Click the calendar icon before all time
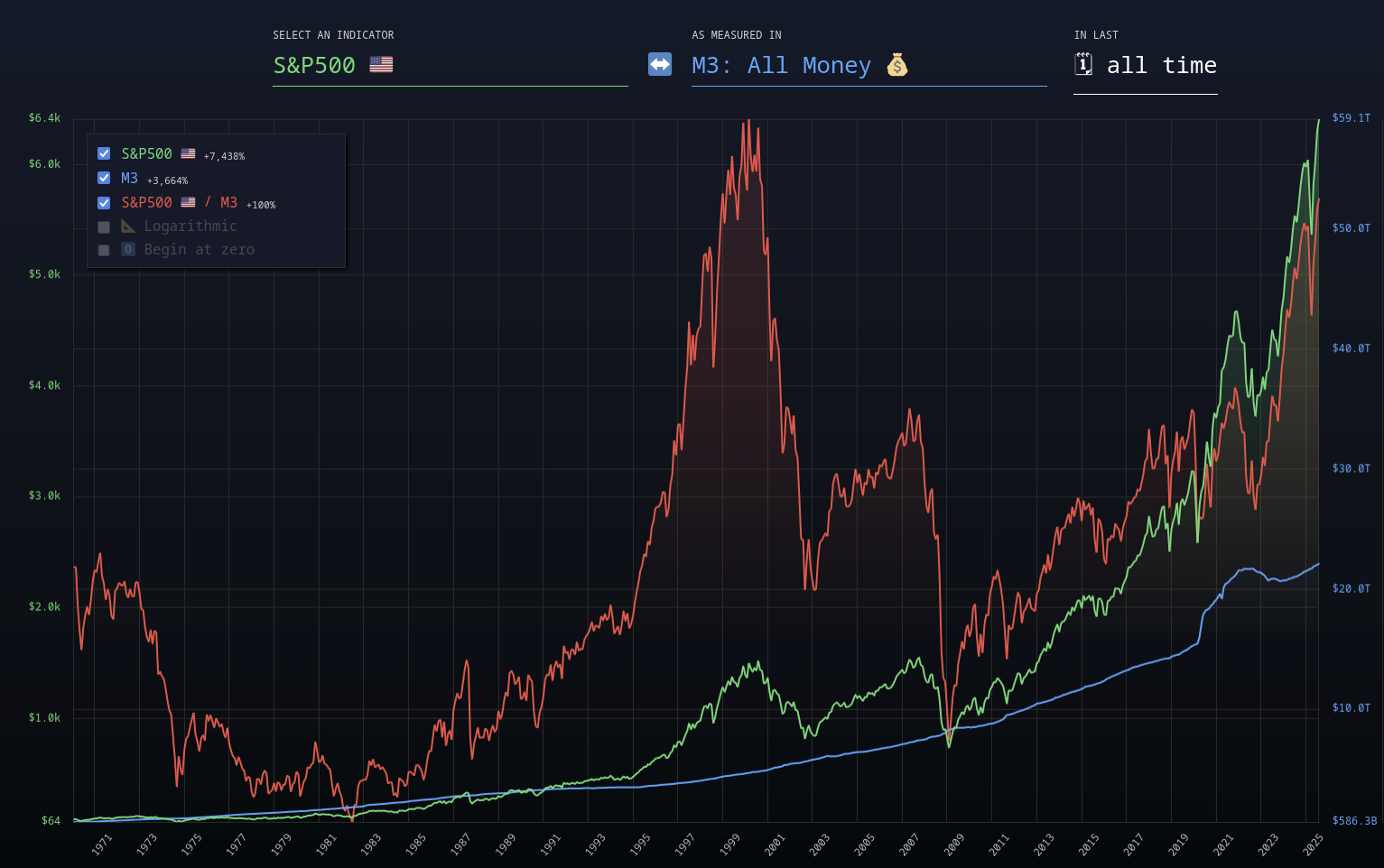The width and height of the screenshot is (1384, 868). (1083, 64)
